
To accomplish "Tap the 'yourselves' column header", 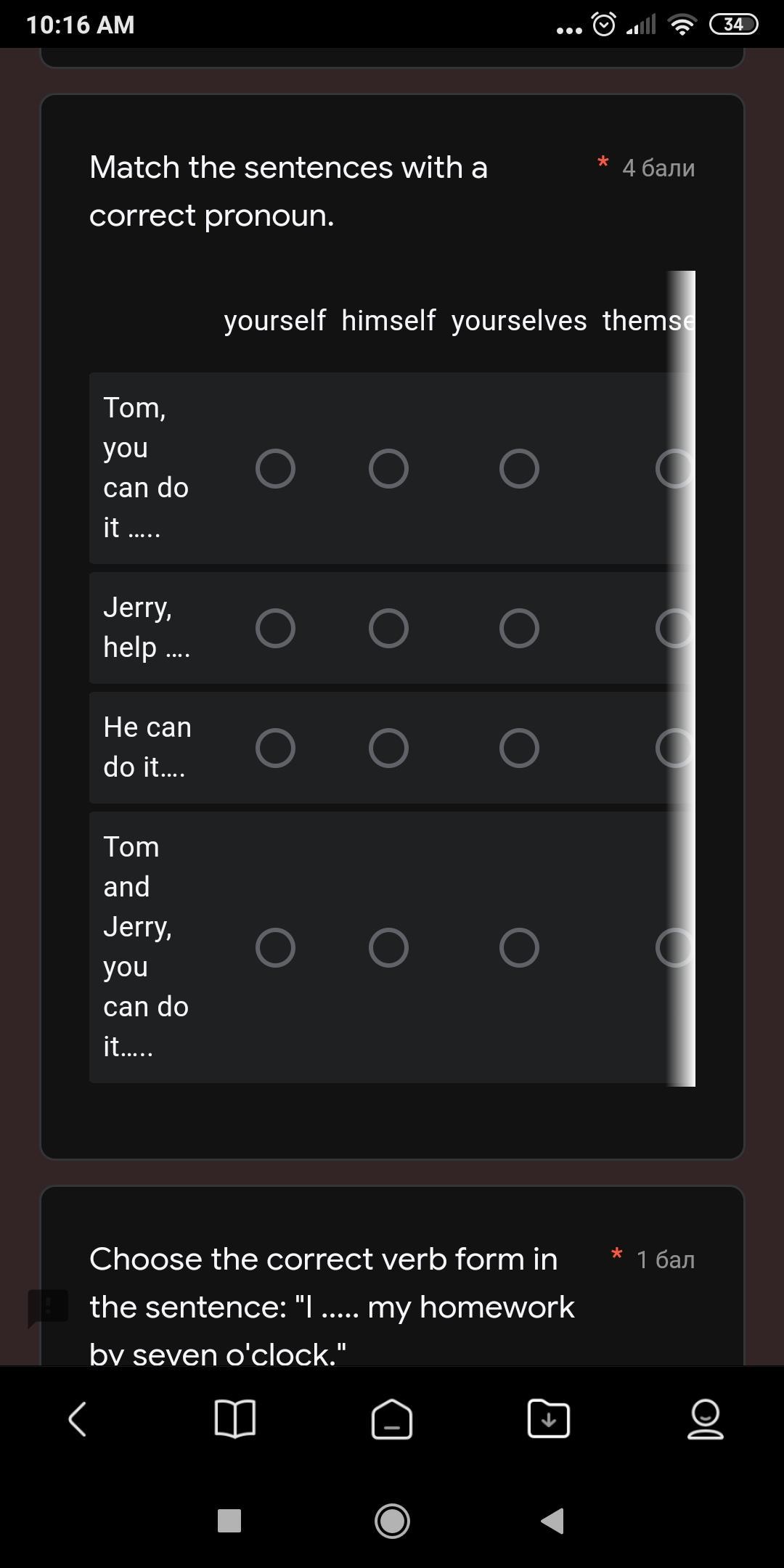I will point(519,320).
